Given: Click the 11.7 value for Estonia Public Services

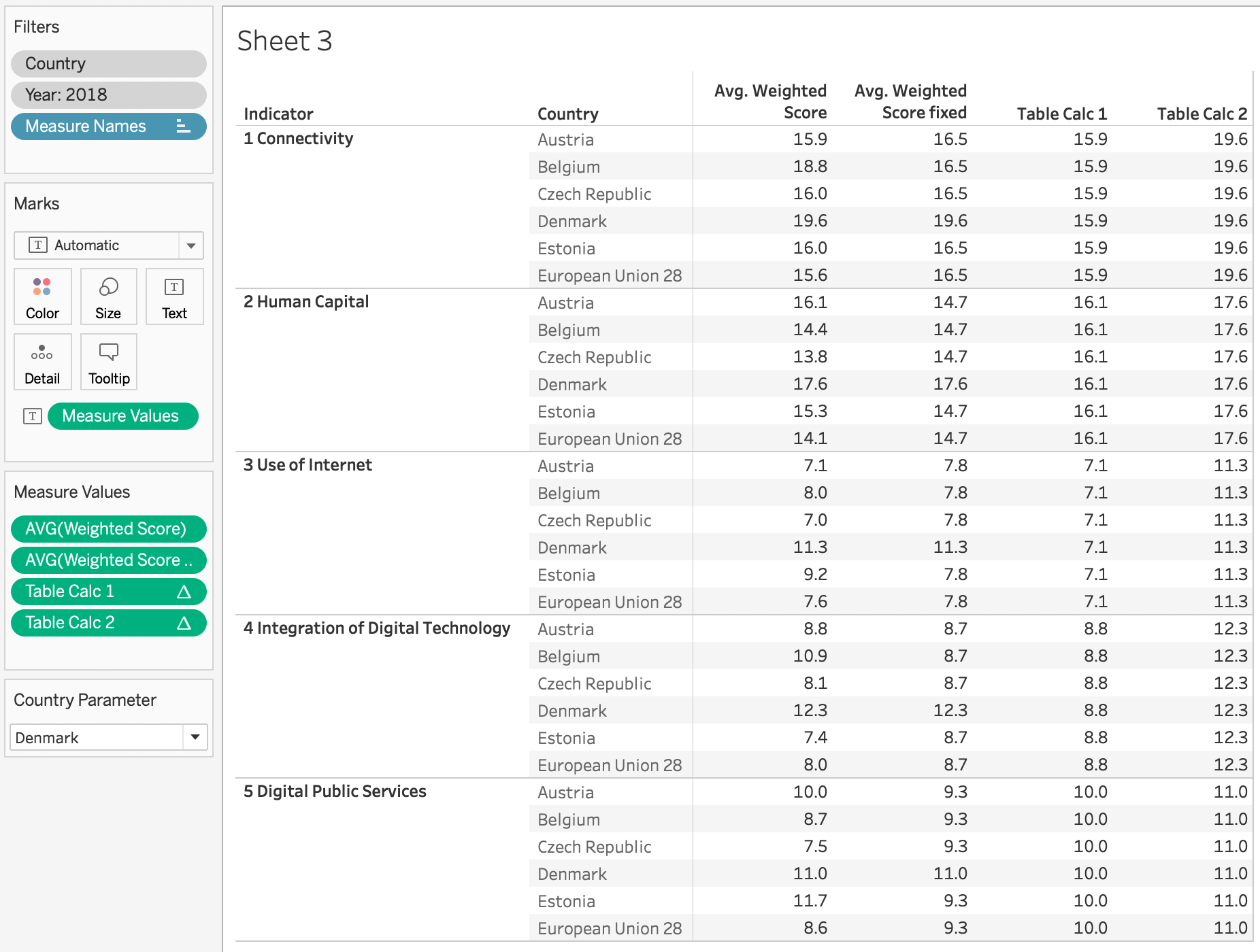Looking at the screenshot, I should point(810,901).
